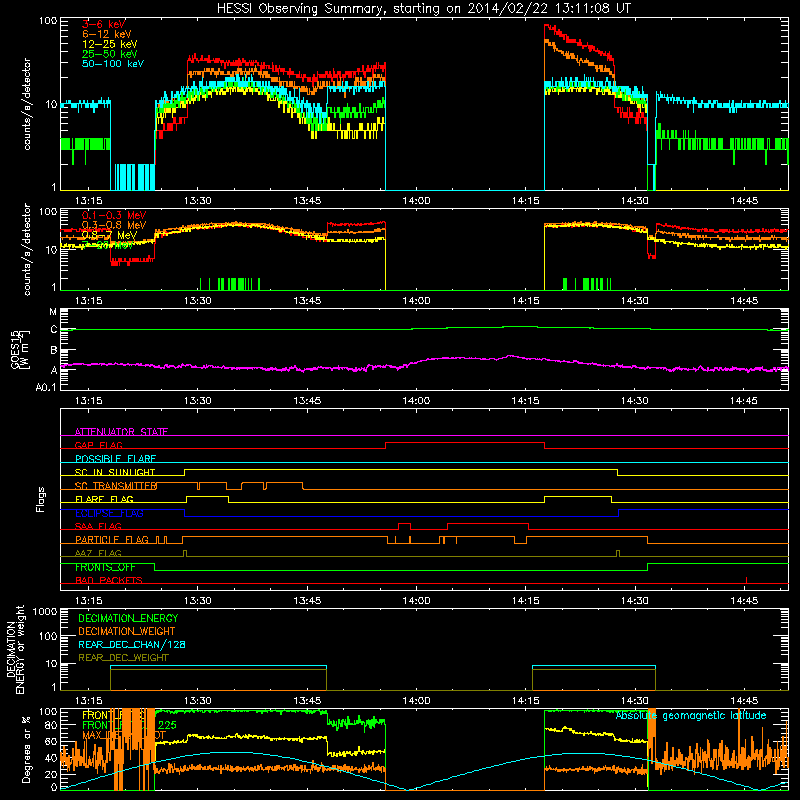
Task: Click the 1000 tick on decimation axis
Action: pos(45,612)
